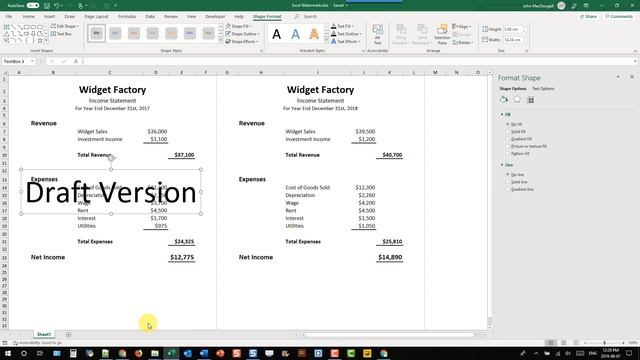
Task: Click the shape Height input field
Action: coord(514,29)
